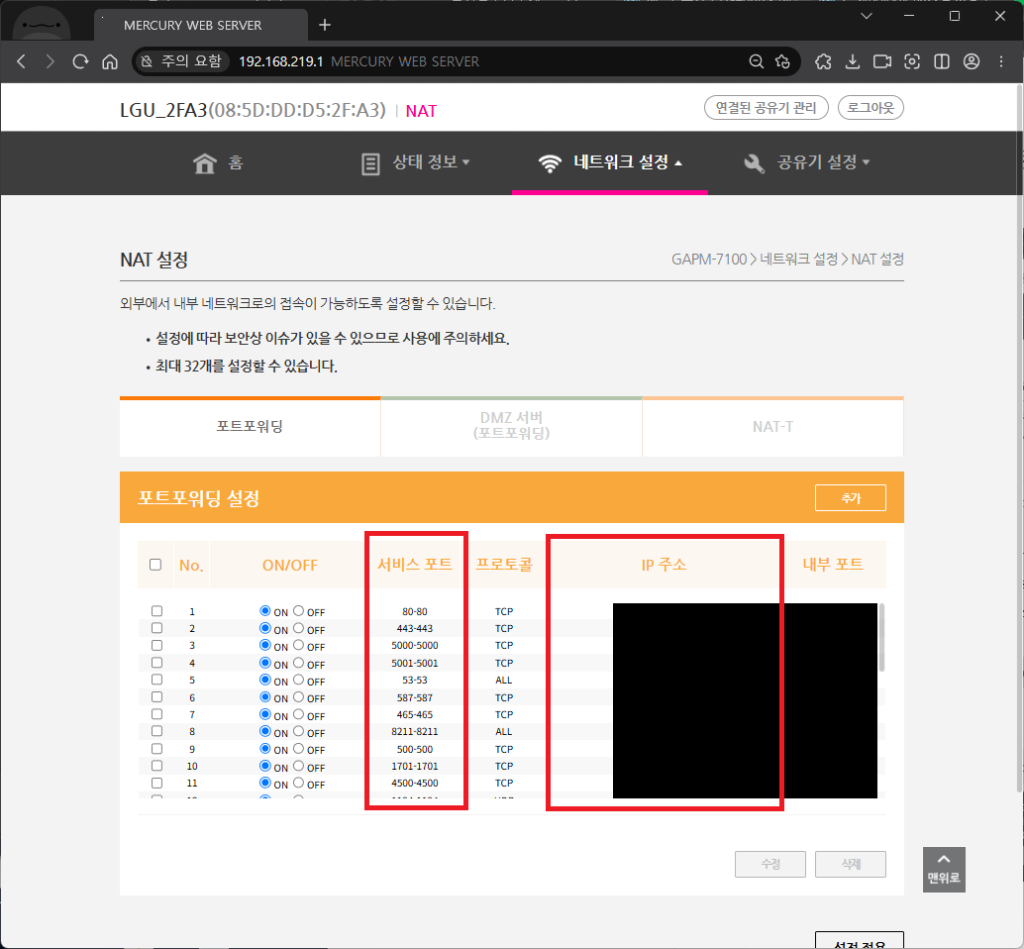The image size is (1024, 949).
Task: Click the 53-53 service port cell
Action: pos(415,681)
